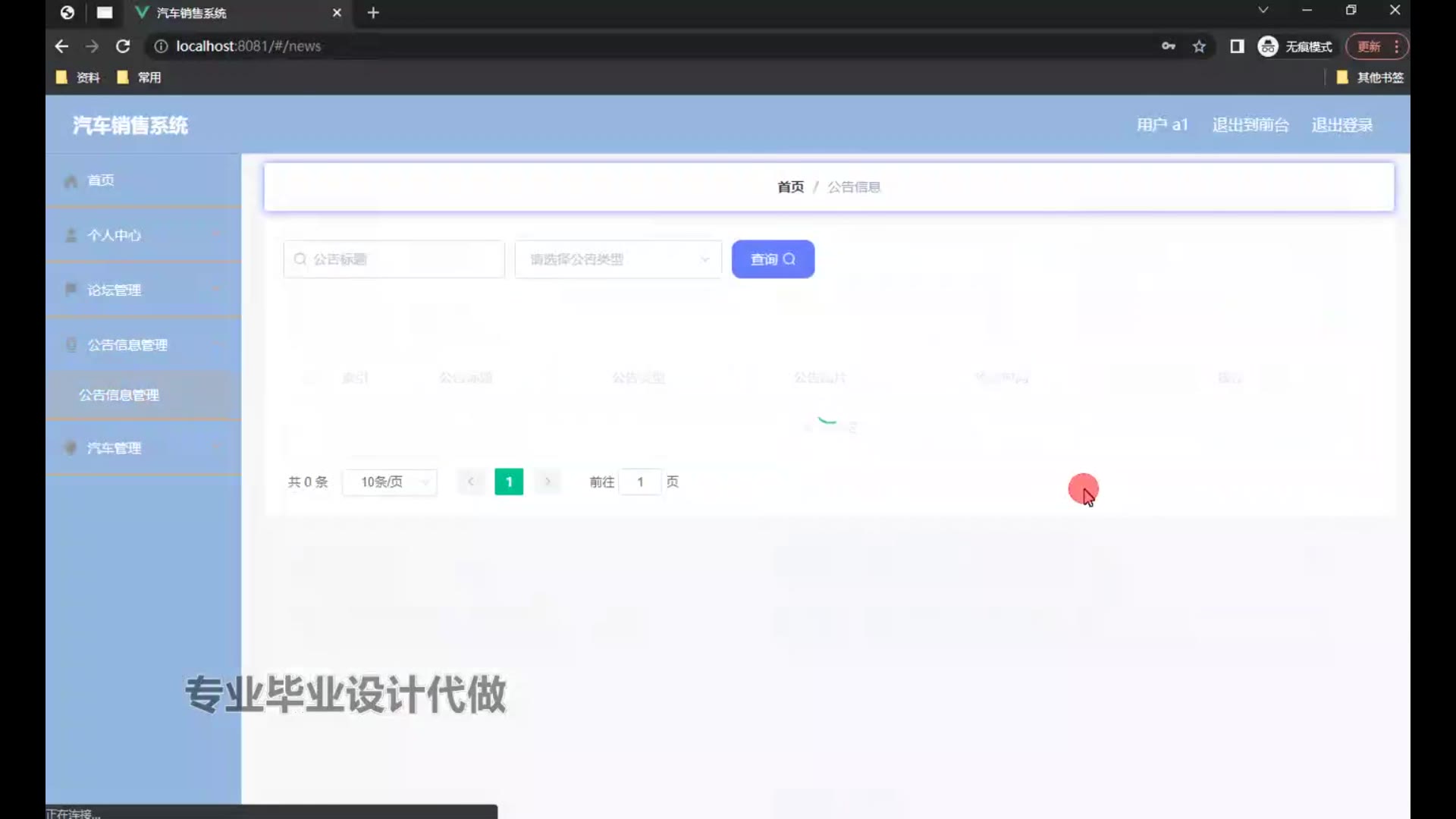Open the 首页 sidebar menu item

143,180
